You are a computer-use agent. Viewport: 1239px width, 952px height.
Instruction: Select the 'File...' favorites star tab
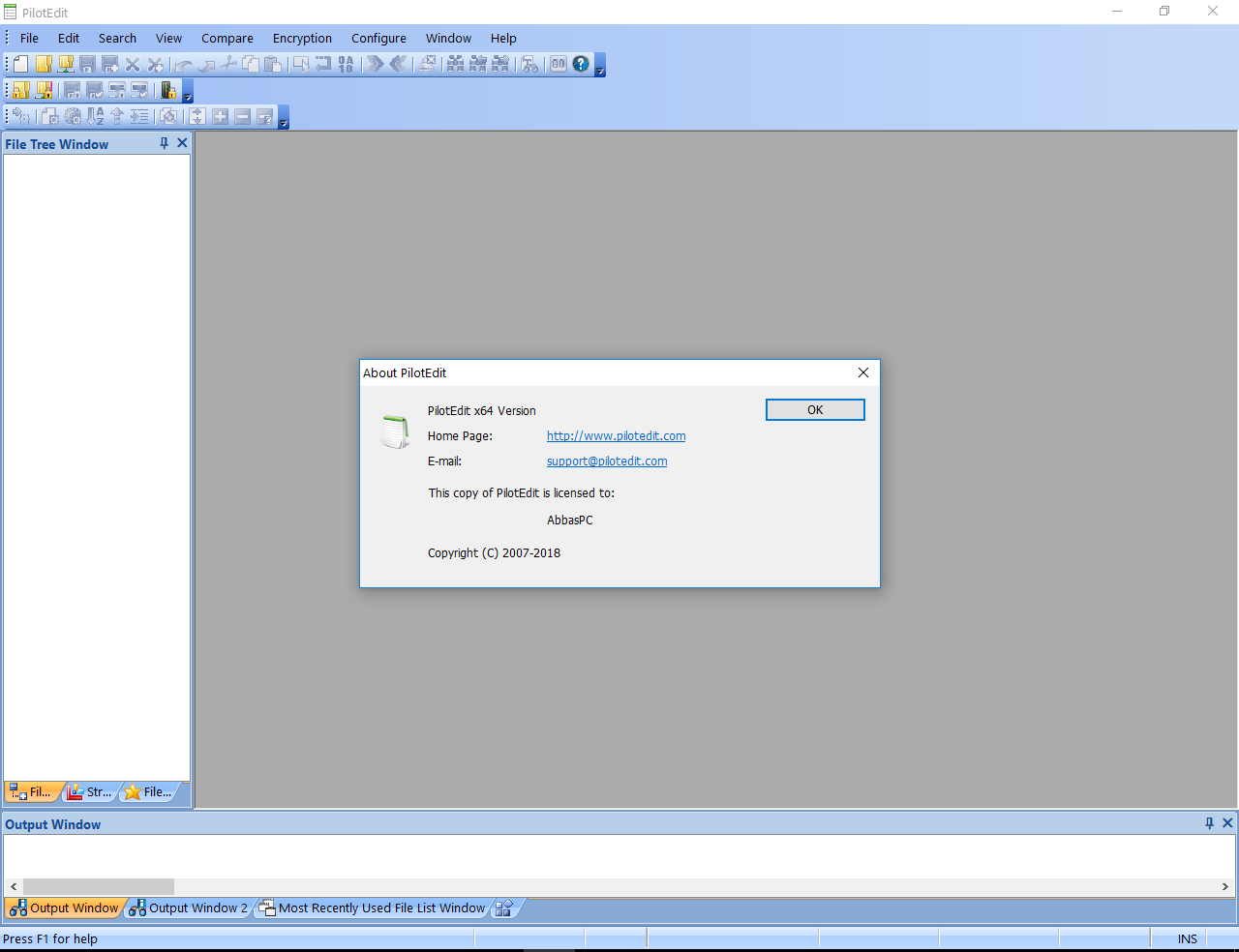tap(148, 791)
